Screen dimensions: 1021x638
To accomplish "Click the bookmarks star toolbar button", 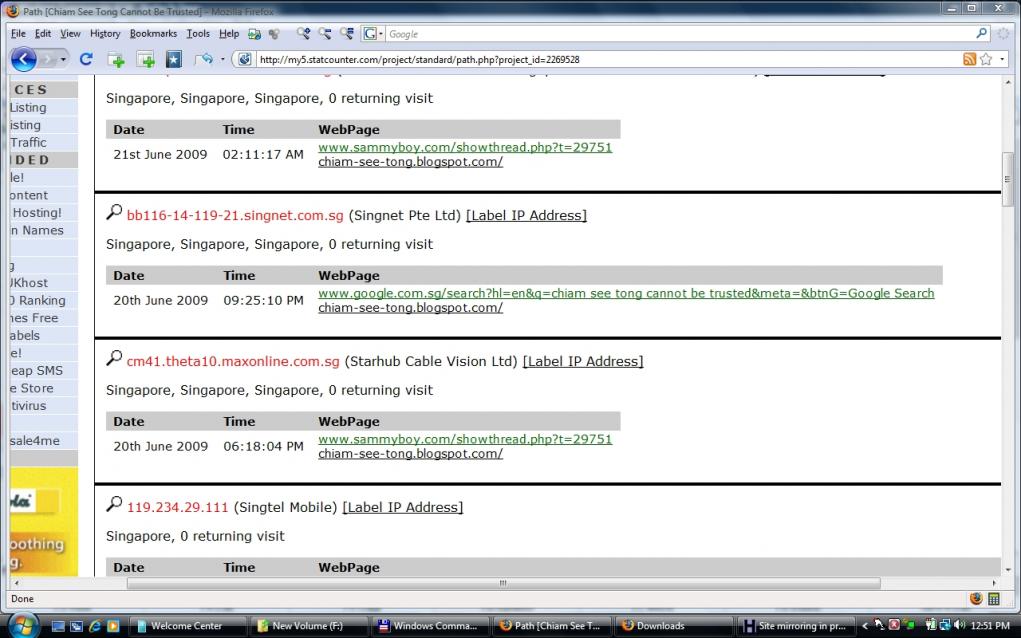I will [x=174, y=60].
